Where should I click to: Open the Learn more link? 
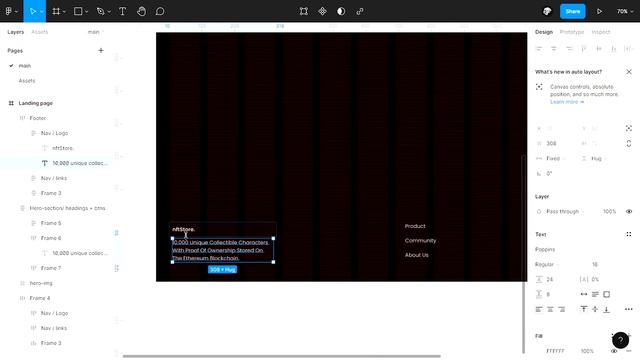[567, 102]
